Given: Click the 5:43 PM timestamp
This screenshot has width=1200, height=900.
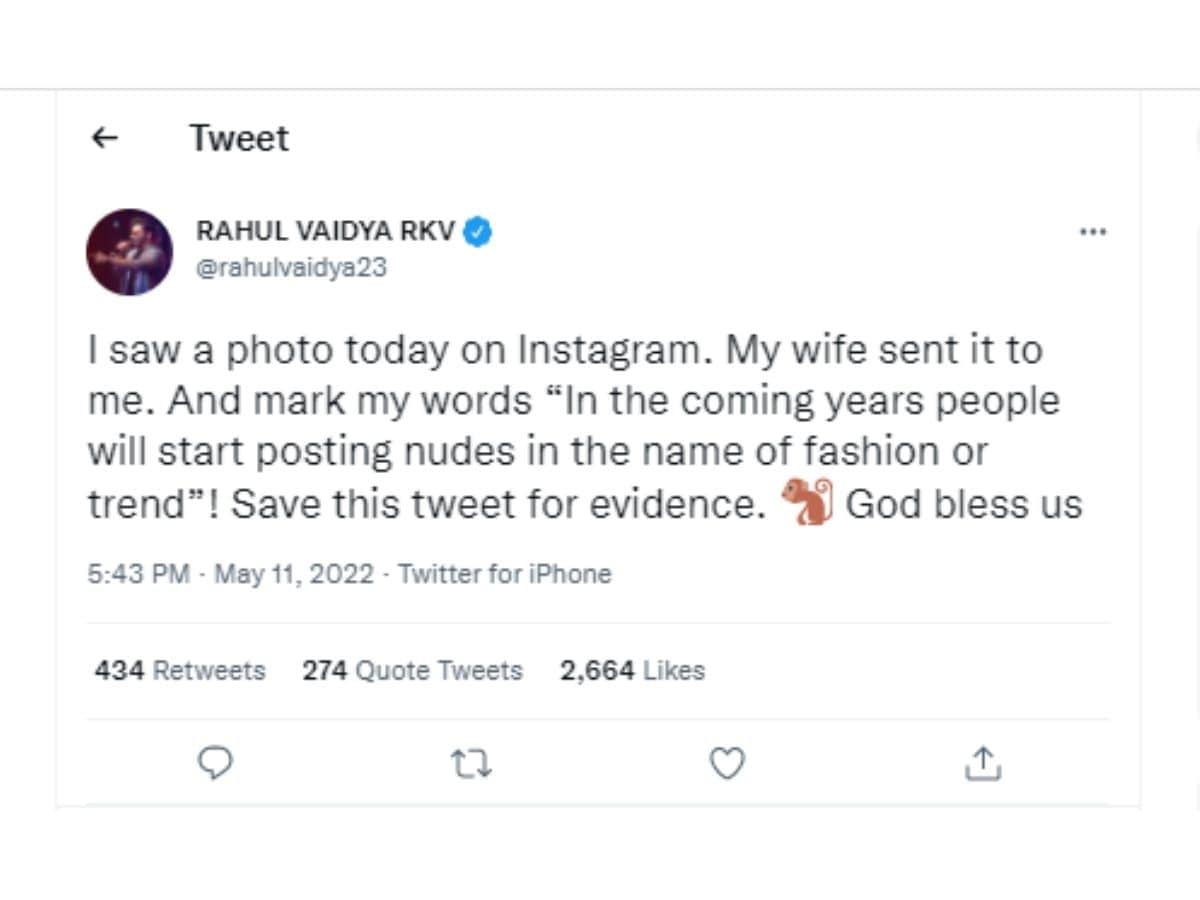Looking at the screenshot, I should pos(139,574).
